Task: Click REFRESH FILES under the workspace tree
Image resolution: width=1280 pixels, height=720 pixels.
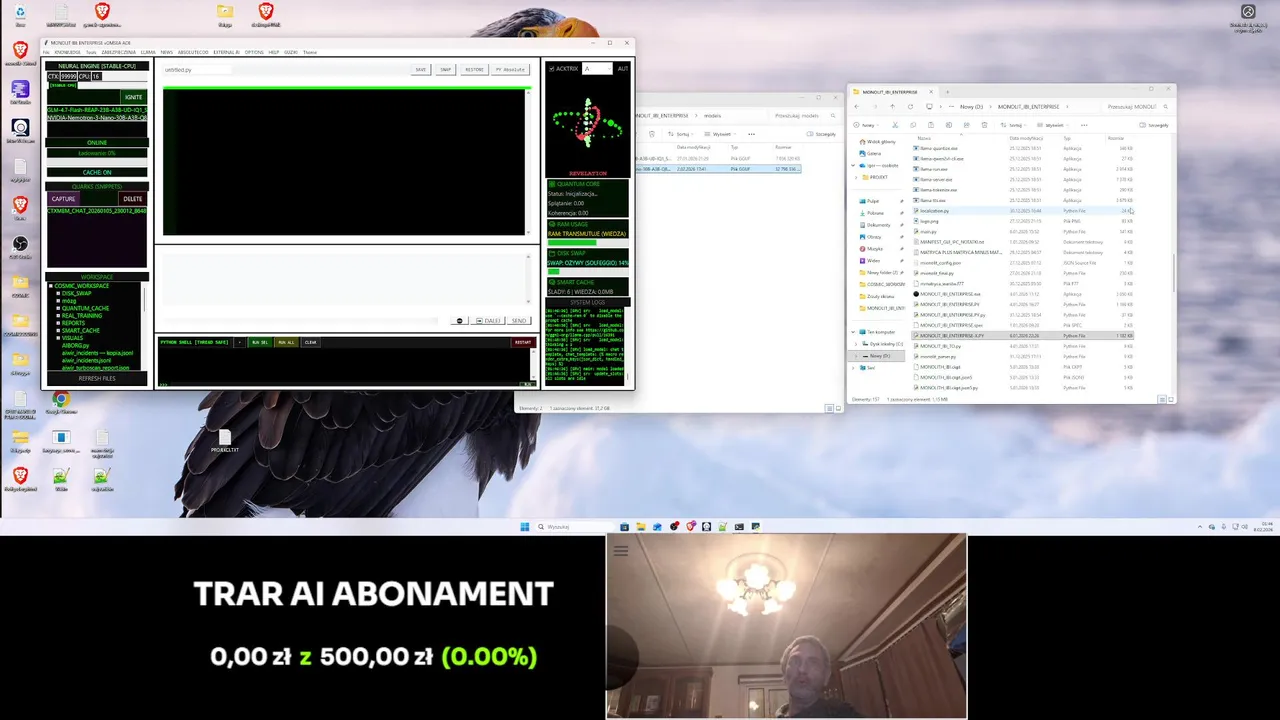Action: pos(97,378)
